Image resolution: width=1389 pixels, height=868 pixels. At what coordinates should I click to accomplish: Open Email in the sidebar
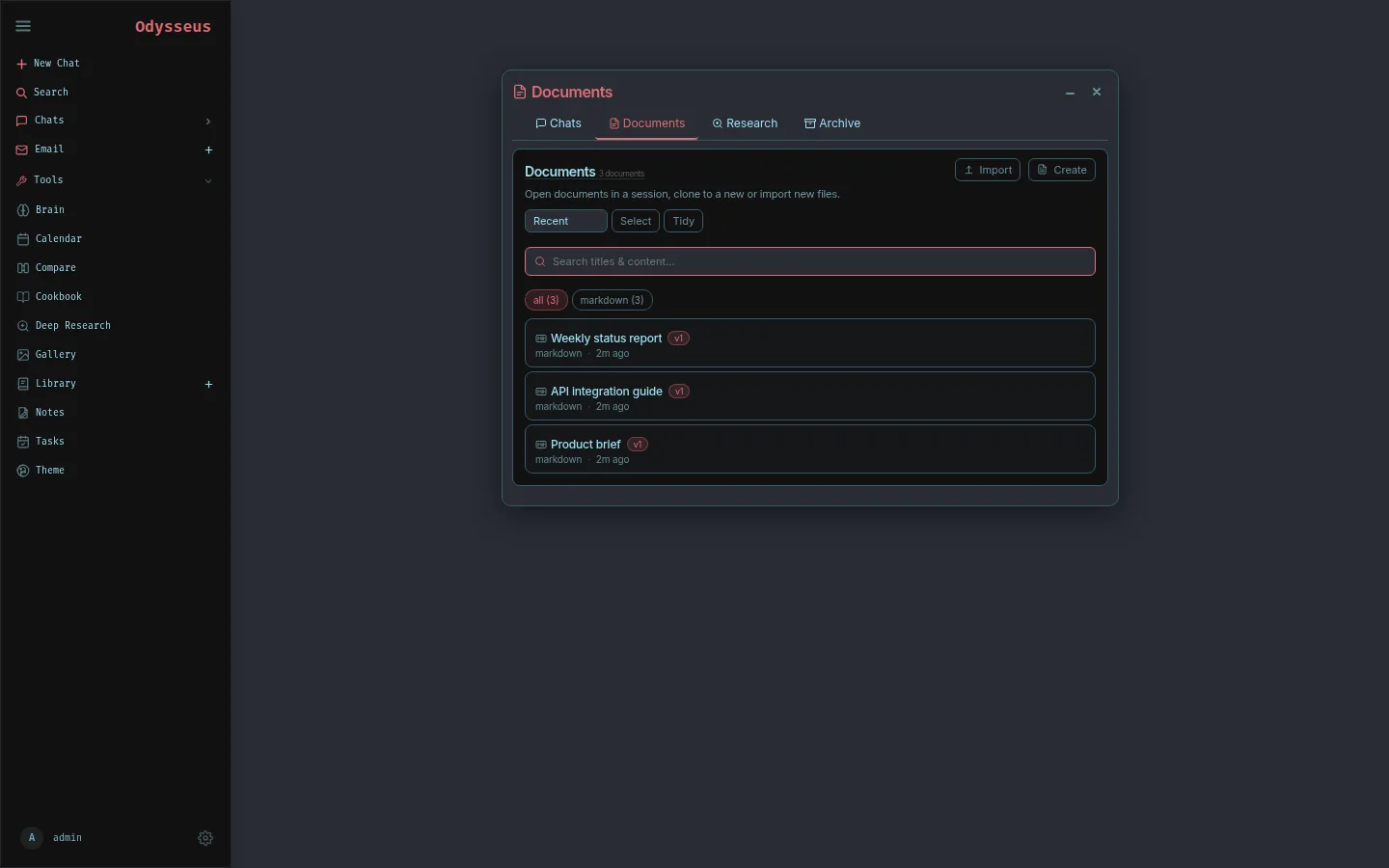tap(48, 149)
